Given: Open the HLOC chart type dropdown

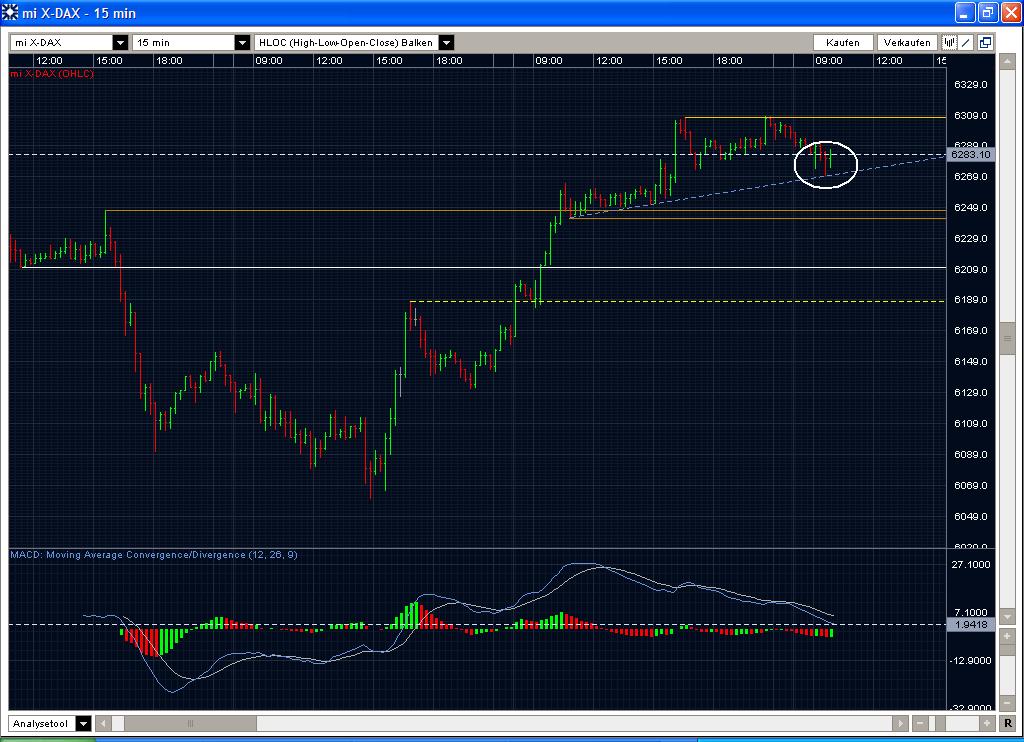Looking at the screenshot, I should point(447,42).
